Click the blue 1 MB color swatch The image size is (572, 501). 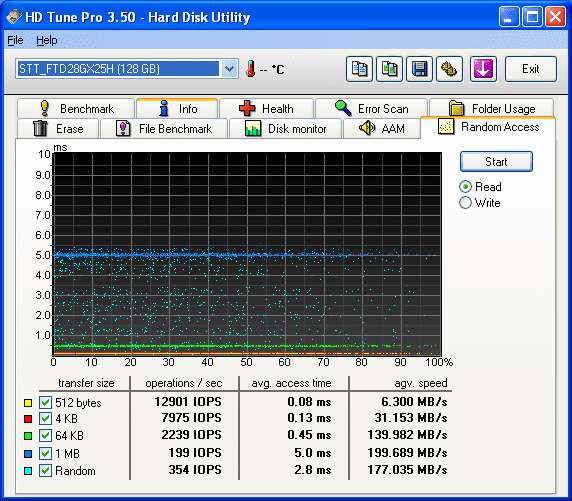(x=28, y=454)
